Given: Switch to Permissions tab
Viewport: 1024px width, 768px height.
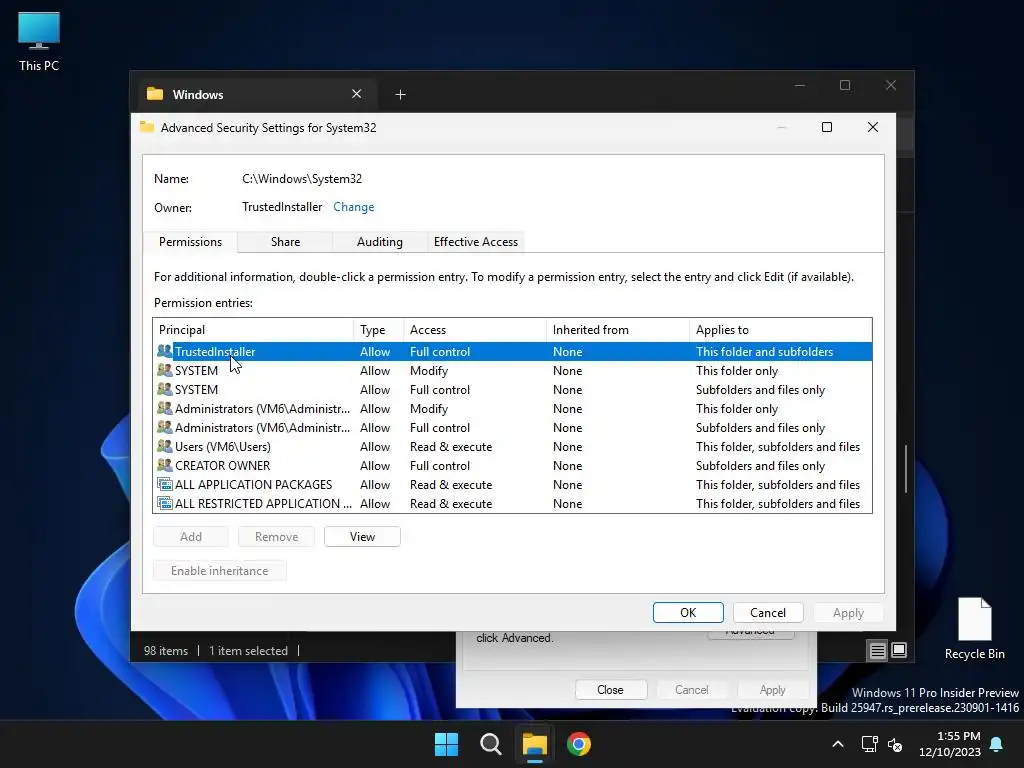Looking at the screenshot, I should pos(190,242).
